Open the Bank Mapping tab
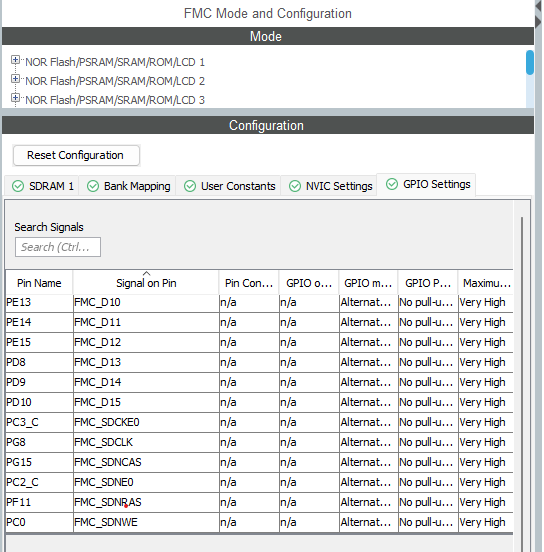 127,186
